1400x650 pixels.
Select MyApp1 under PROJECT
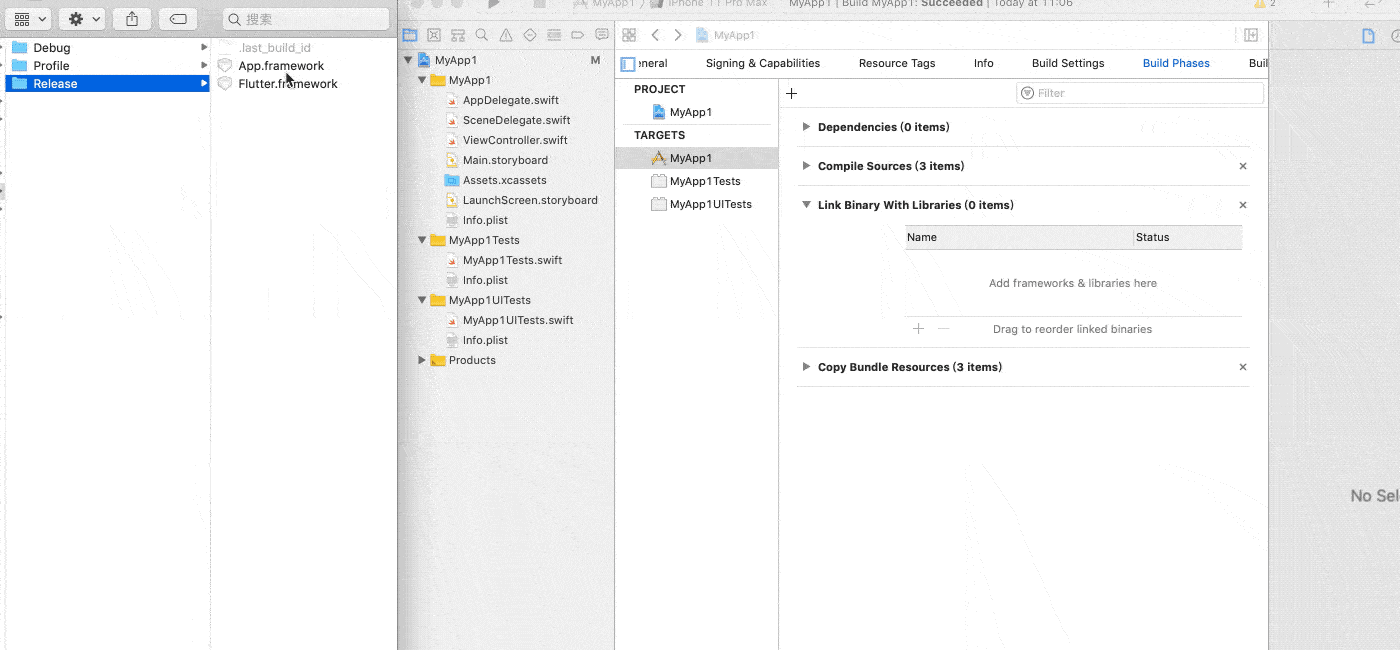(690, 112)
